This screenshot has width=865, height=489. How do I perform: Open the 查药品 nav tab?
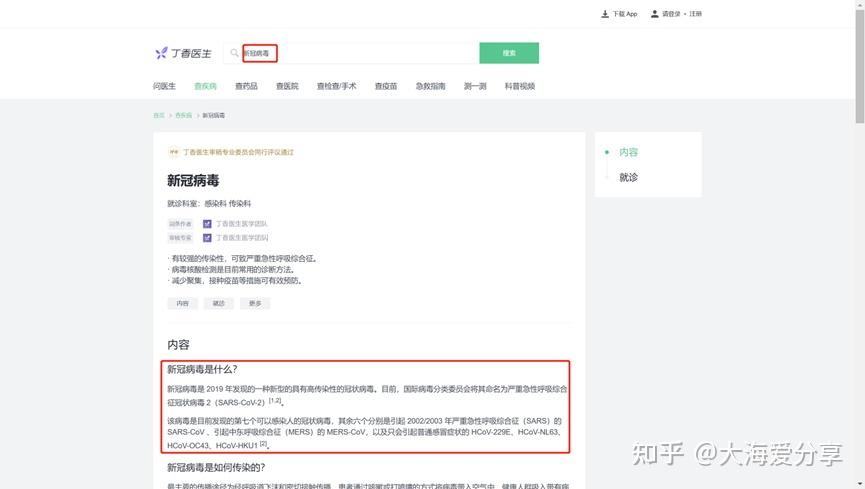coord(246,86)
